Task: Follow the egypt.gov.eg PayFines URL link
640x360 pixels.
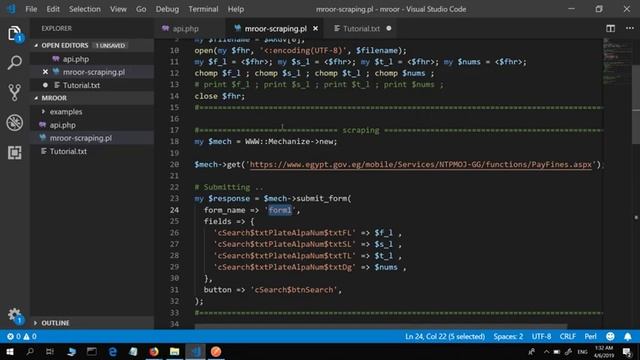Action: (421, 164)
